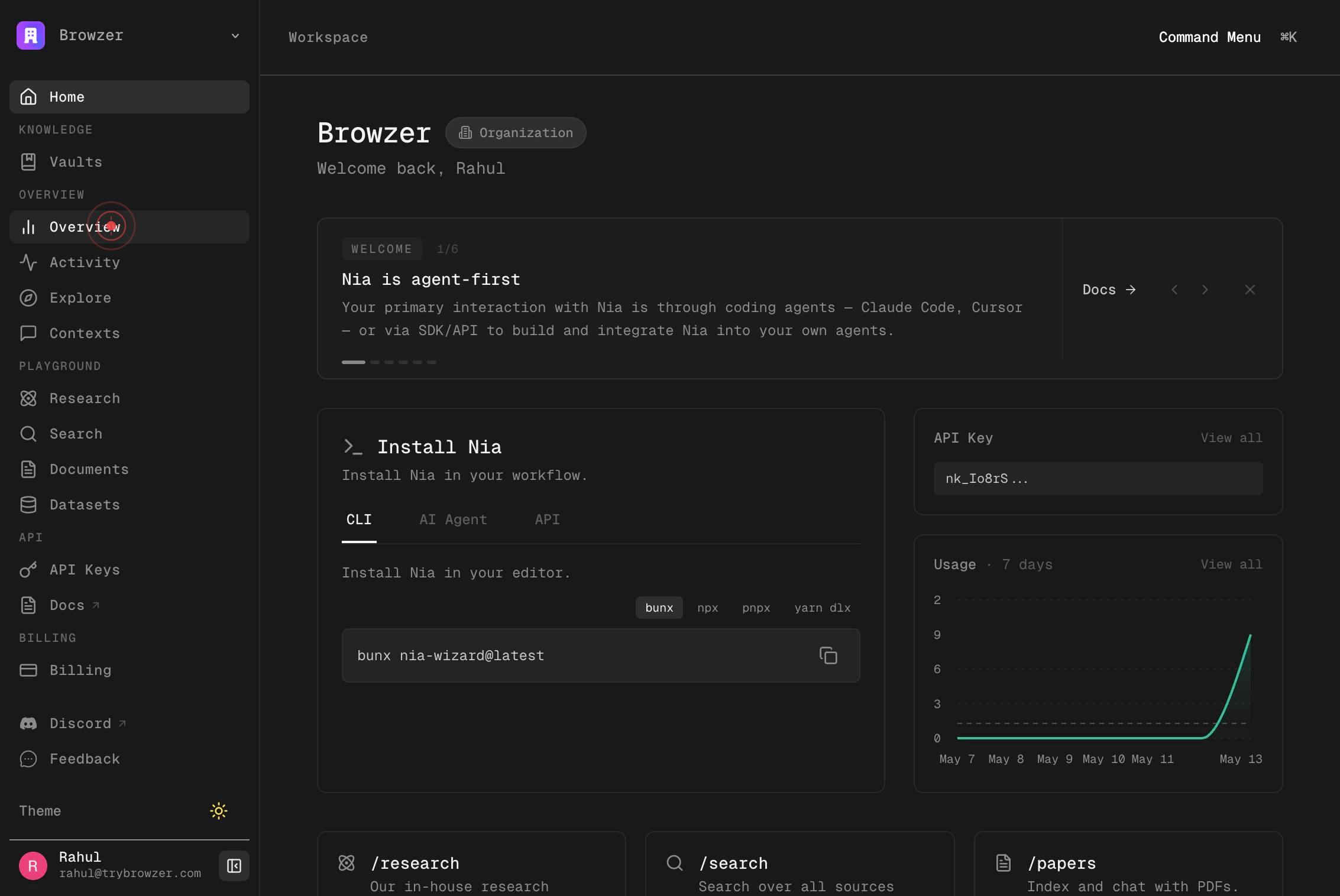This screenshot has width=1340, height=896.
Task: Go to Home in the sidebar
Action: click(130, 97)
